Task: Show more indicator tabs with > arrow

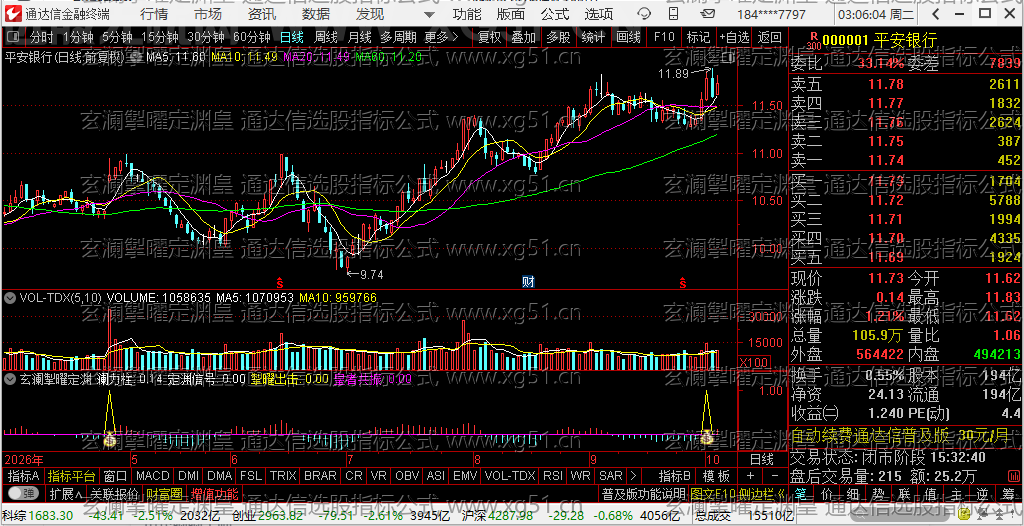Action: [x=632, y=476]
